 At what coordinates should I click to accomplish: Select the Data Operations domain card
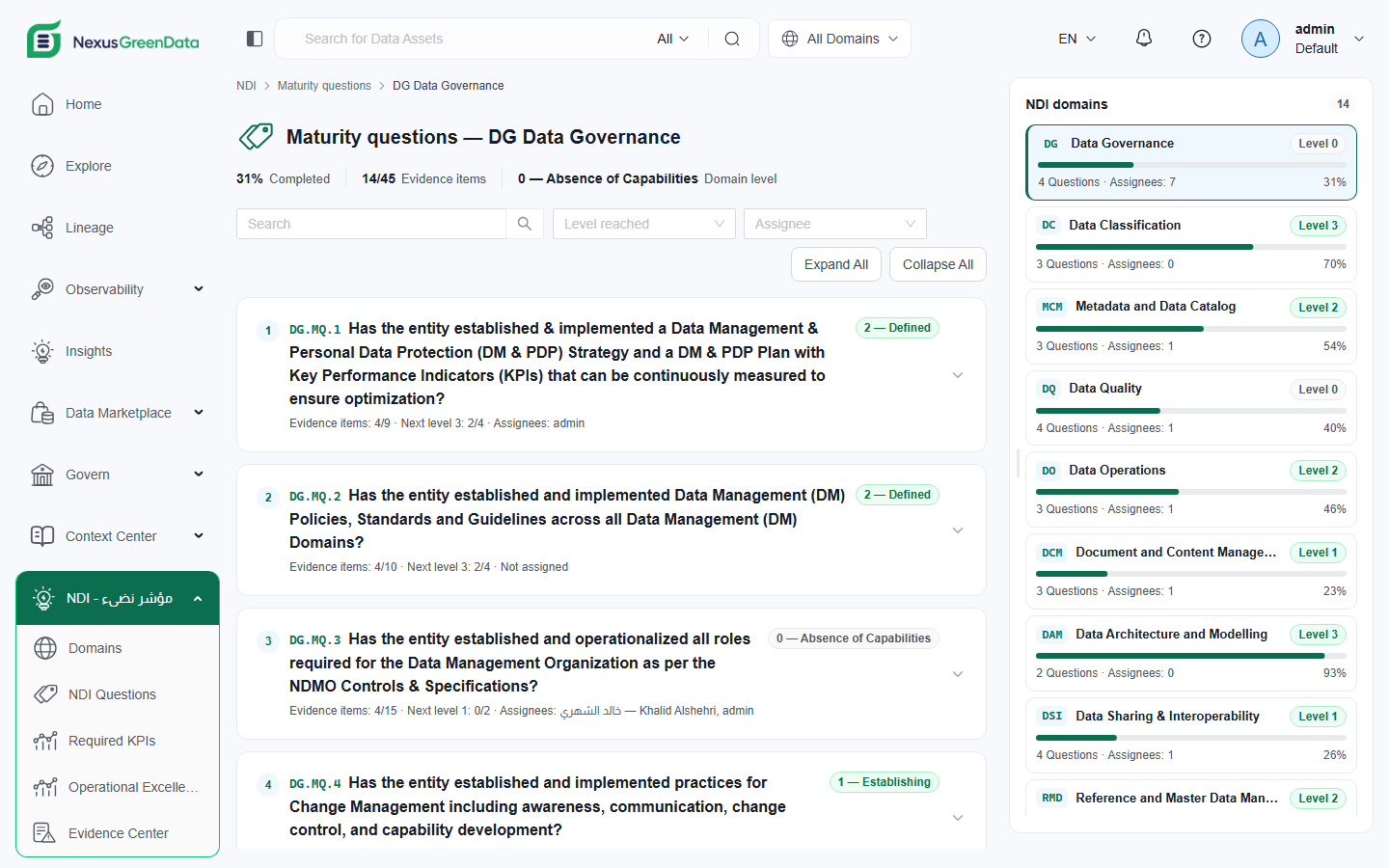point(1191,489)
